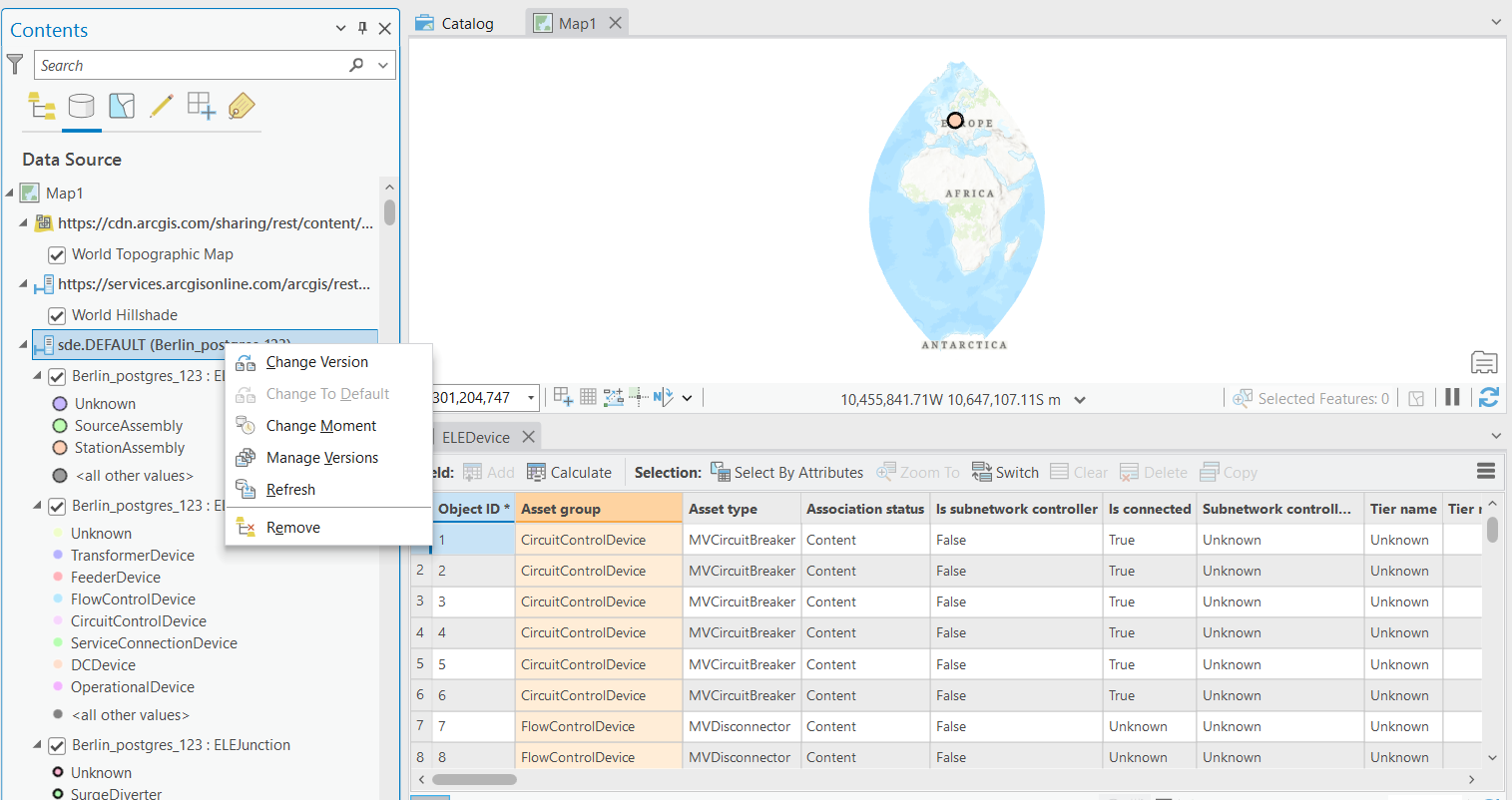Click the Calculate field button

[x=569, y=473]
